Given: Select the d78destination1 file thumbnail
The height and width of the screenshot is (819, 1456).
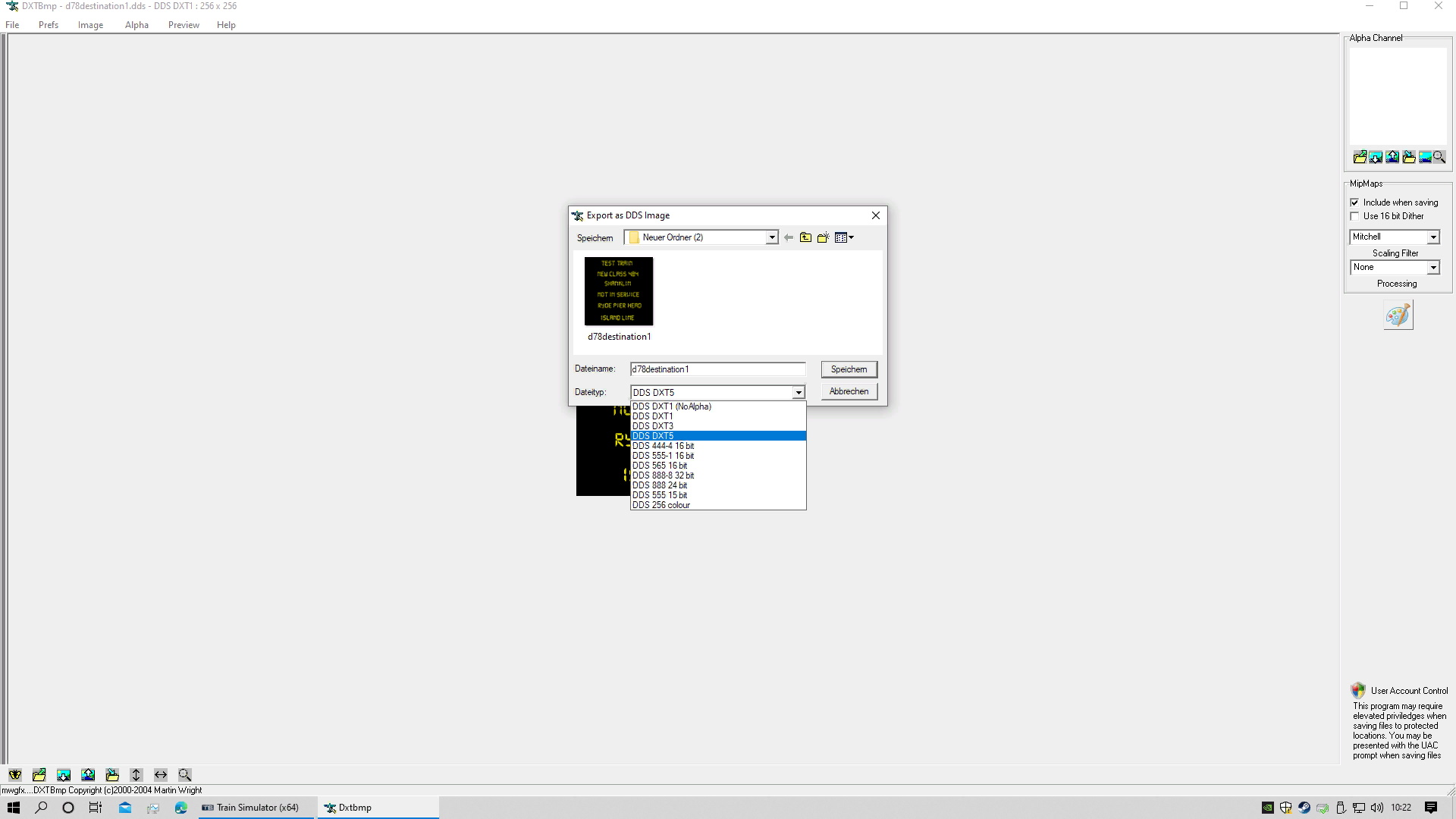Looking at the screenshot, I should 619,292.
